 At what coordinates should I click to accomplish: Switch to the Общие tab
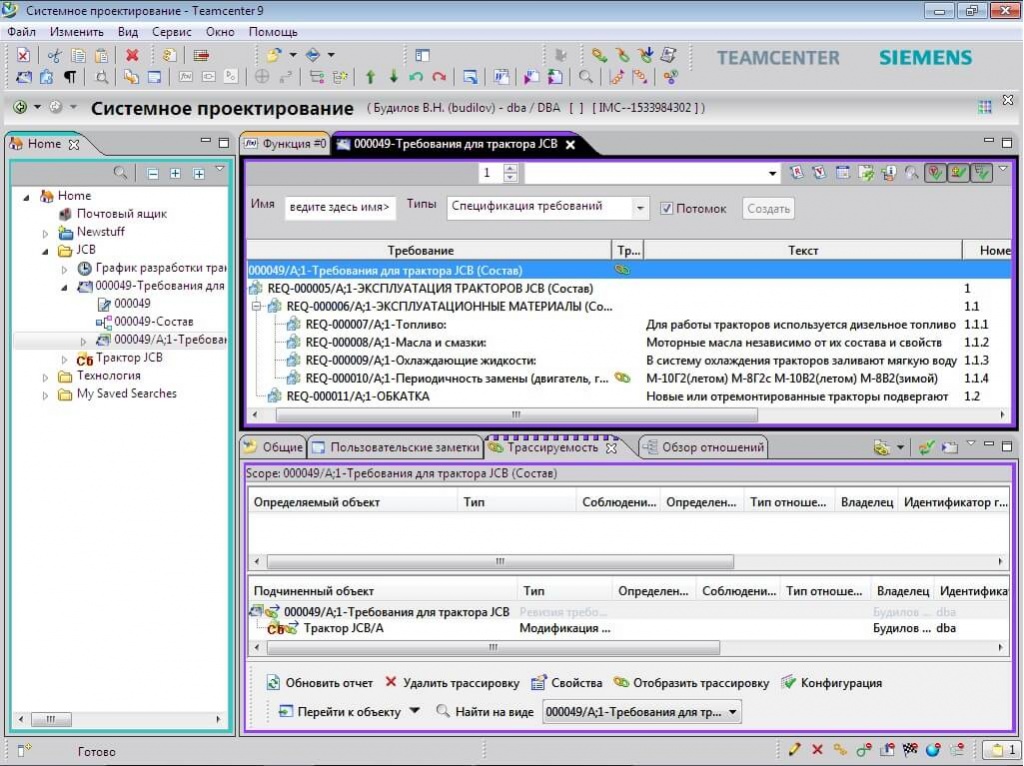tap(273, 447)
